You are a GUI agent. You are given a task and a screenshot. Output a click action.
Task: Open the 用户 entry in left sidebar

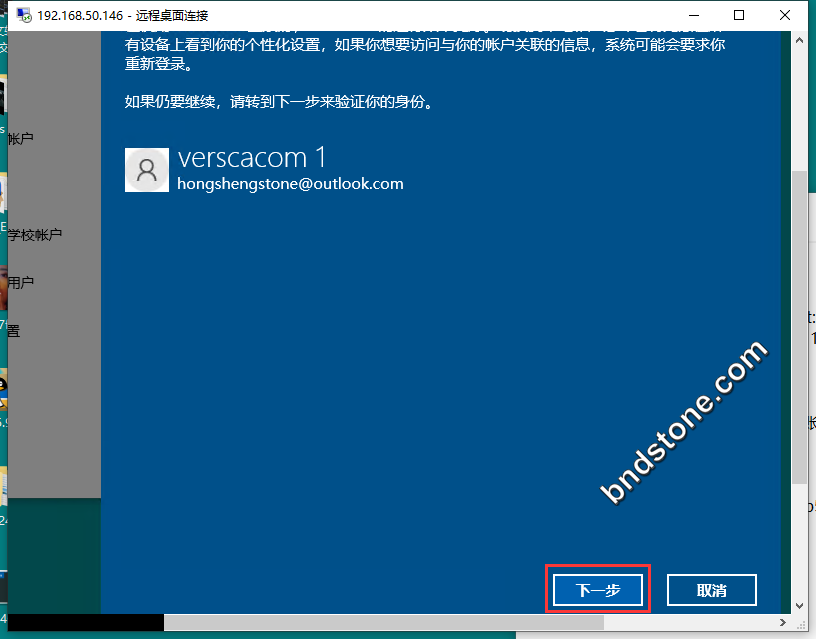click(20, 283)
